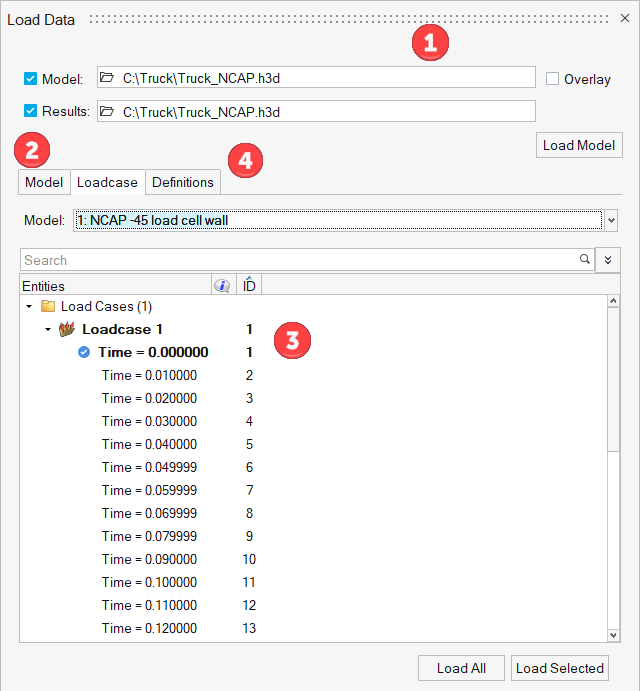
Task: Click the Load Cases folder icon
Action: click(48, 306)
